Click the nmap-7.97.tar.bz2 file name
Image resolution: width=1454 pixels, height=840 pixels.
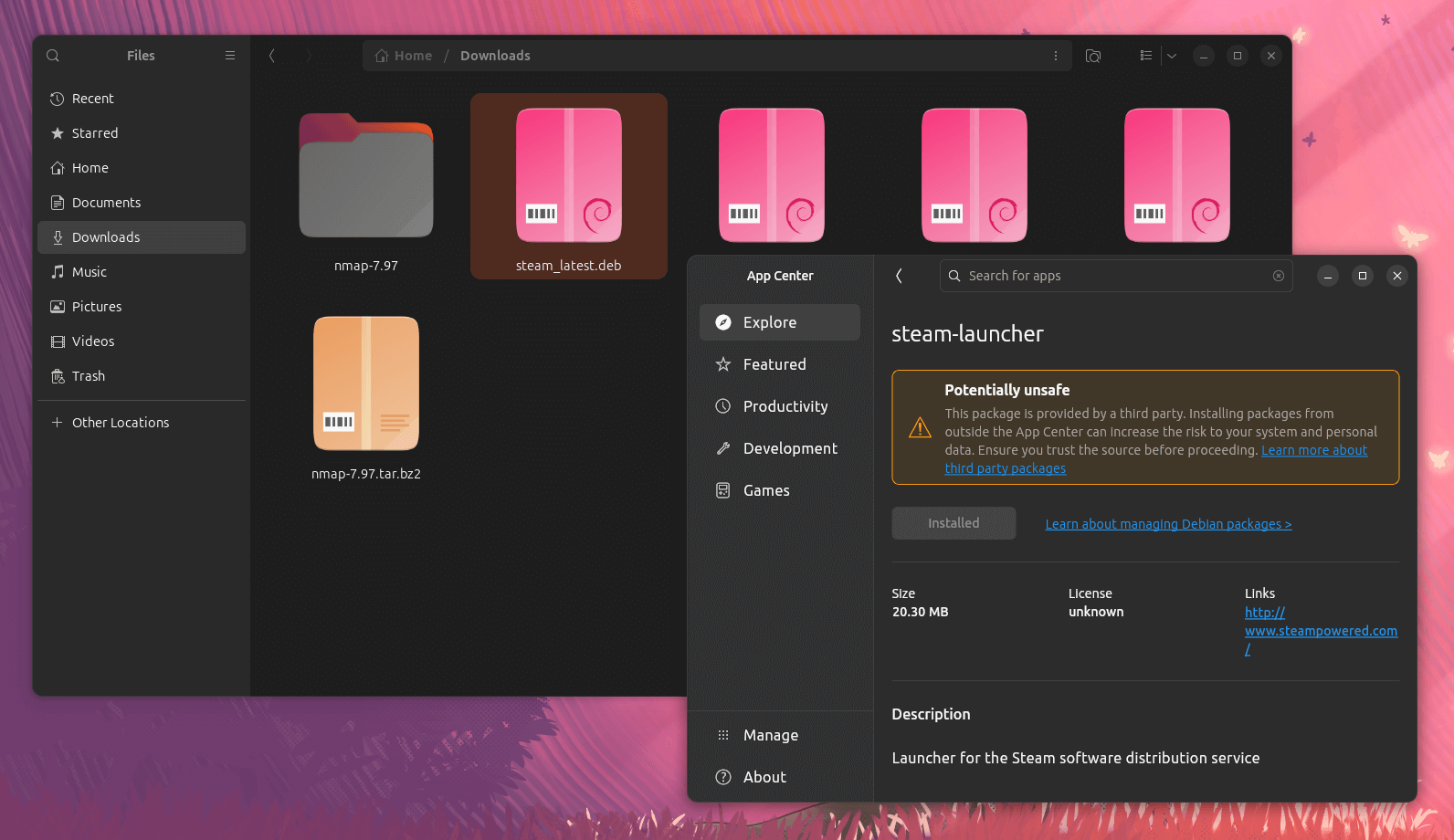tap(366, 474)
